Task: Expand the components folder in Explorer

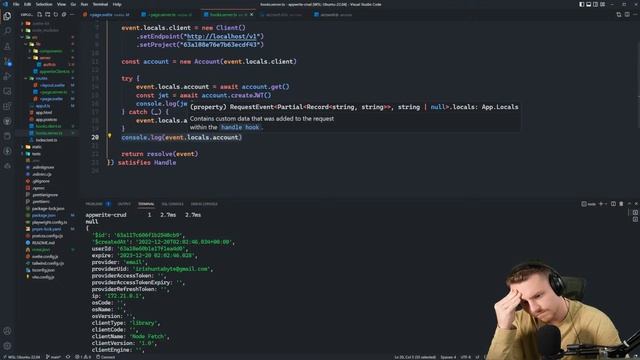Action: click(x=51, y=51)
